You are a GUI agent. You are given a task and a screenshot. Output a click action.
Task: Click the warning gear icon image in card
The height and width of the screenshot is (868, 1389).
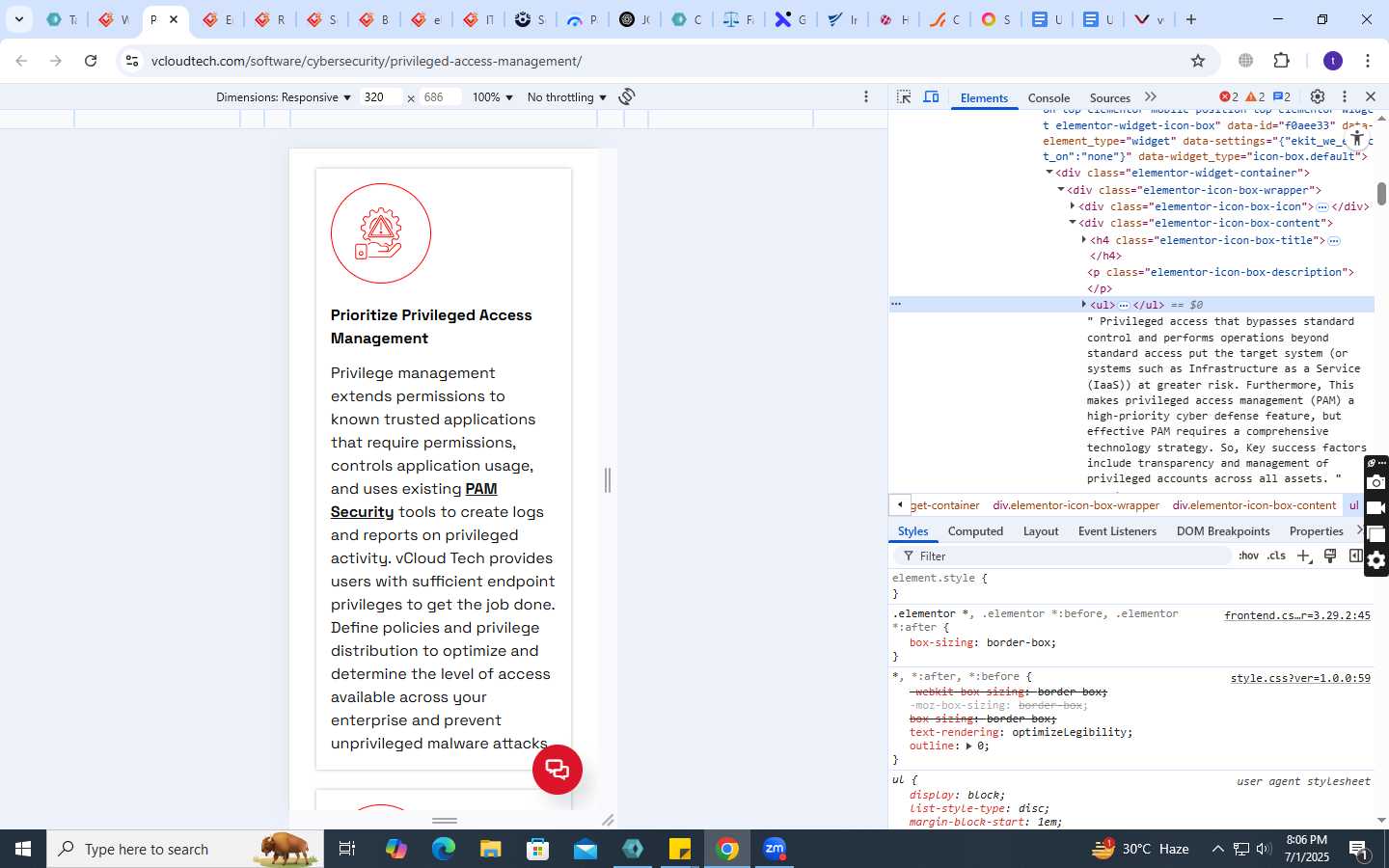pos(380,233)
